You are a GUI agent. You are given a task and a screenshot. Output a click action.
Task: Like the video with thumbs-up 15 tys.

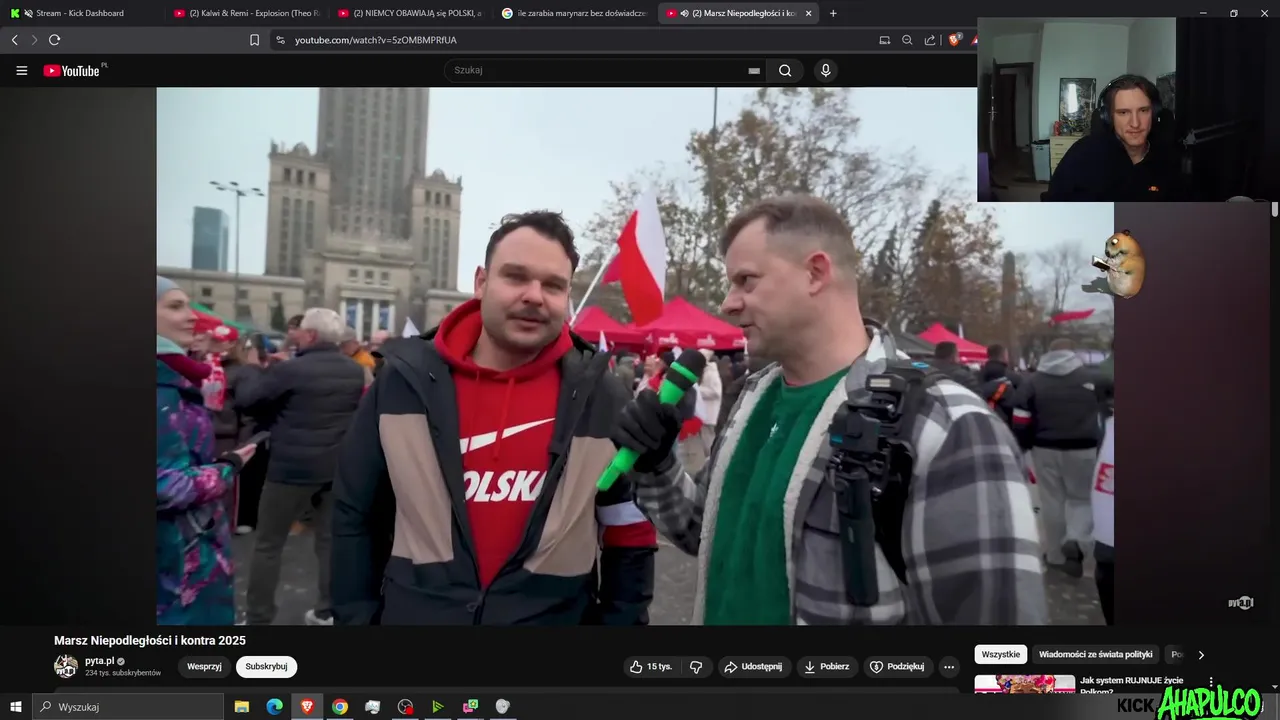[x=652, y=667]
